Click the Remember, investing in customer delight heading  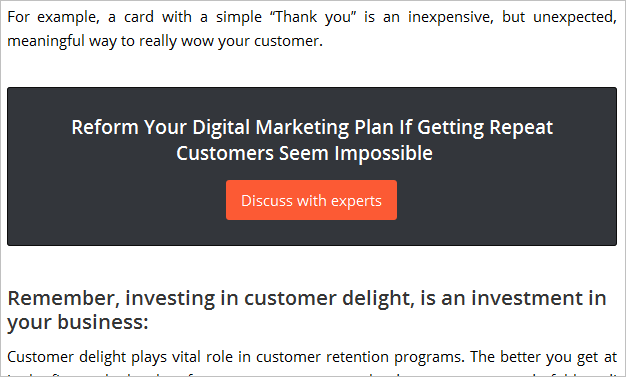(307, 310)
